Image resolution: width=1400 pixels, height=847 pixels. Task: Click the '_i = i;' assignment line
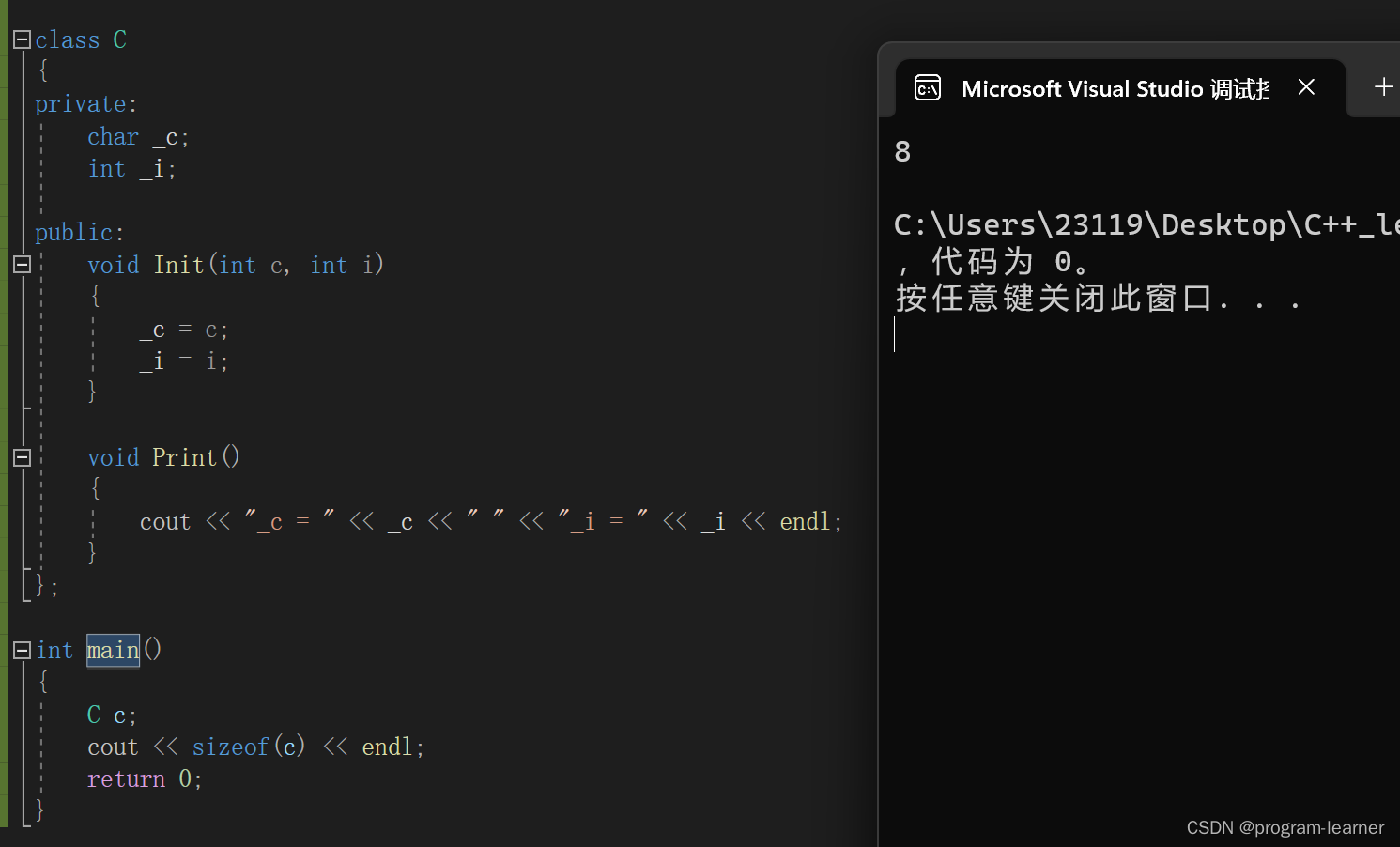(184, 362)
